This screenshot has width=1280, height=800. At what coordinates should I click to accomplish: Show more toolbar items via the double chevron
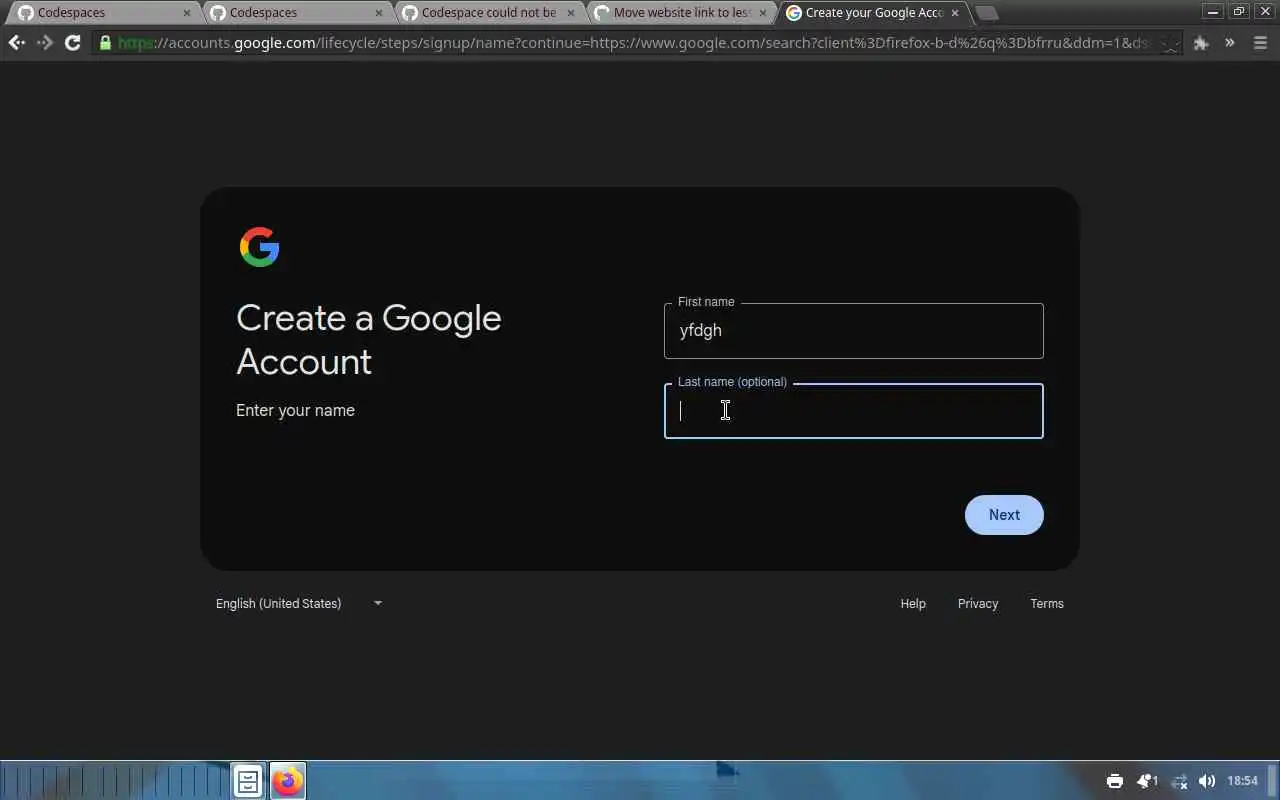(x=1230, y=43)
